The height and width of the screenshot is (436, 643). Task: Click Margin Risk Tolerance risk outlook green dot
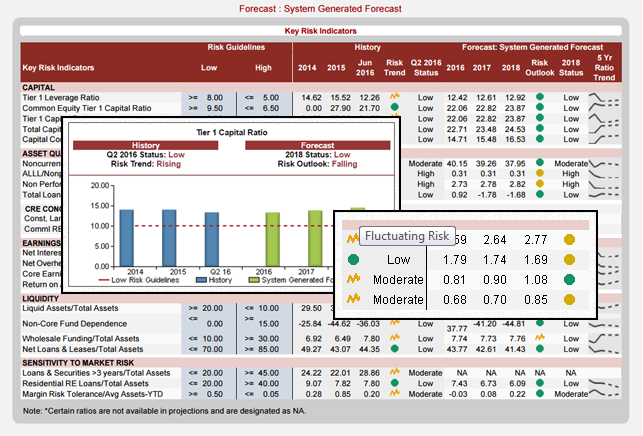pos(540,393)
